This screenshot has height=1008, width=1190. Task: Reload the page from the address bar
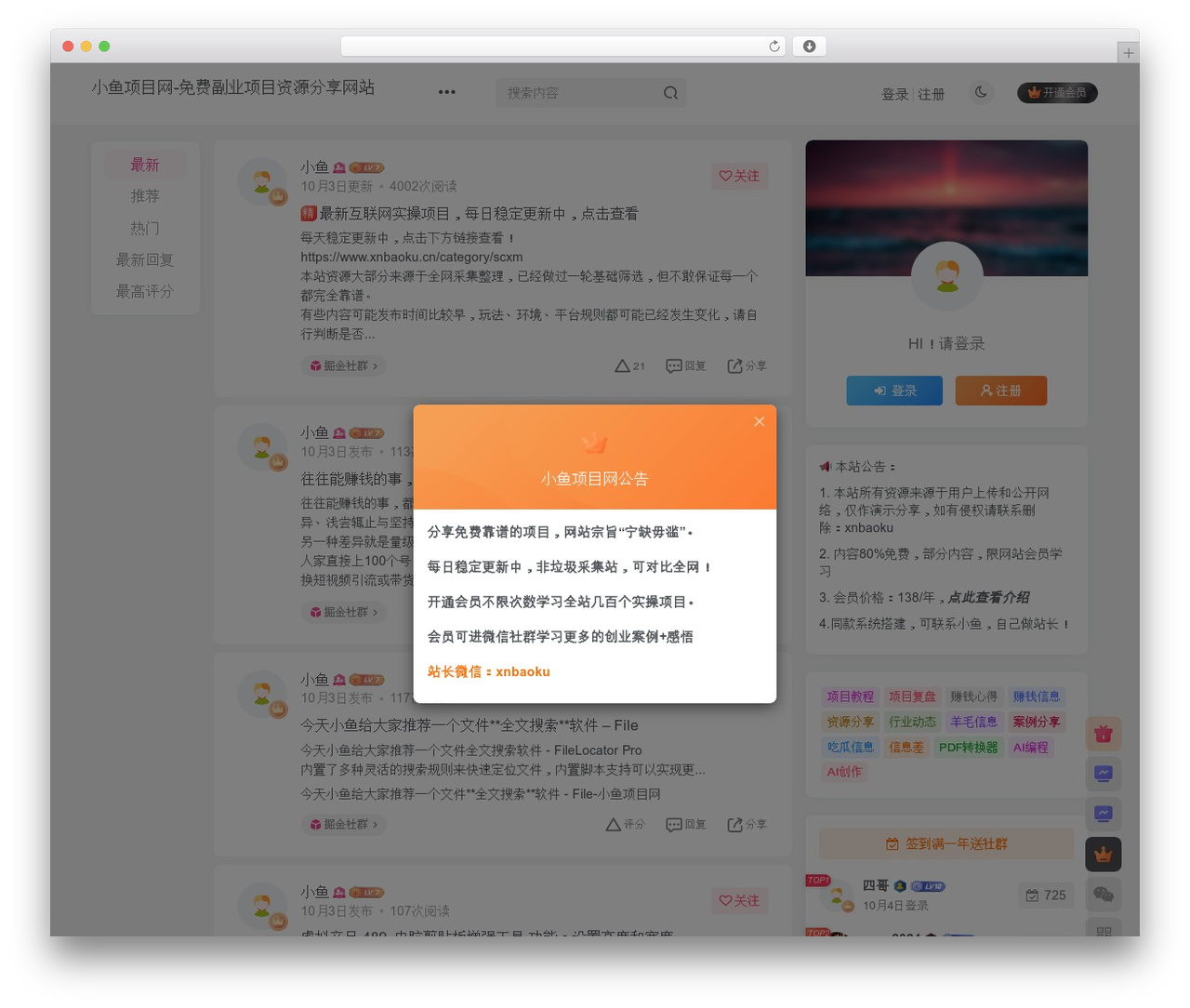pos(774,46)
